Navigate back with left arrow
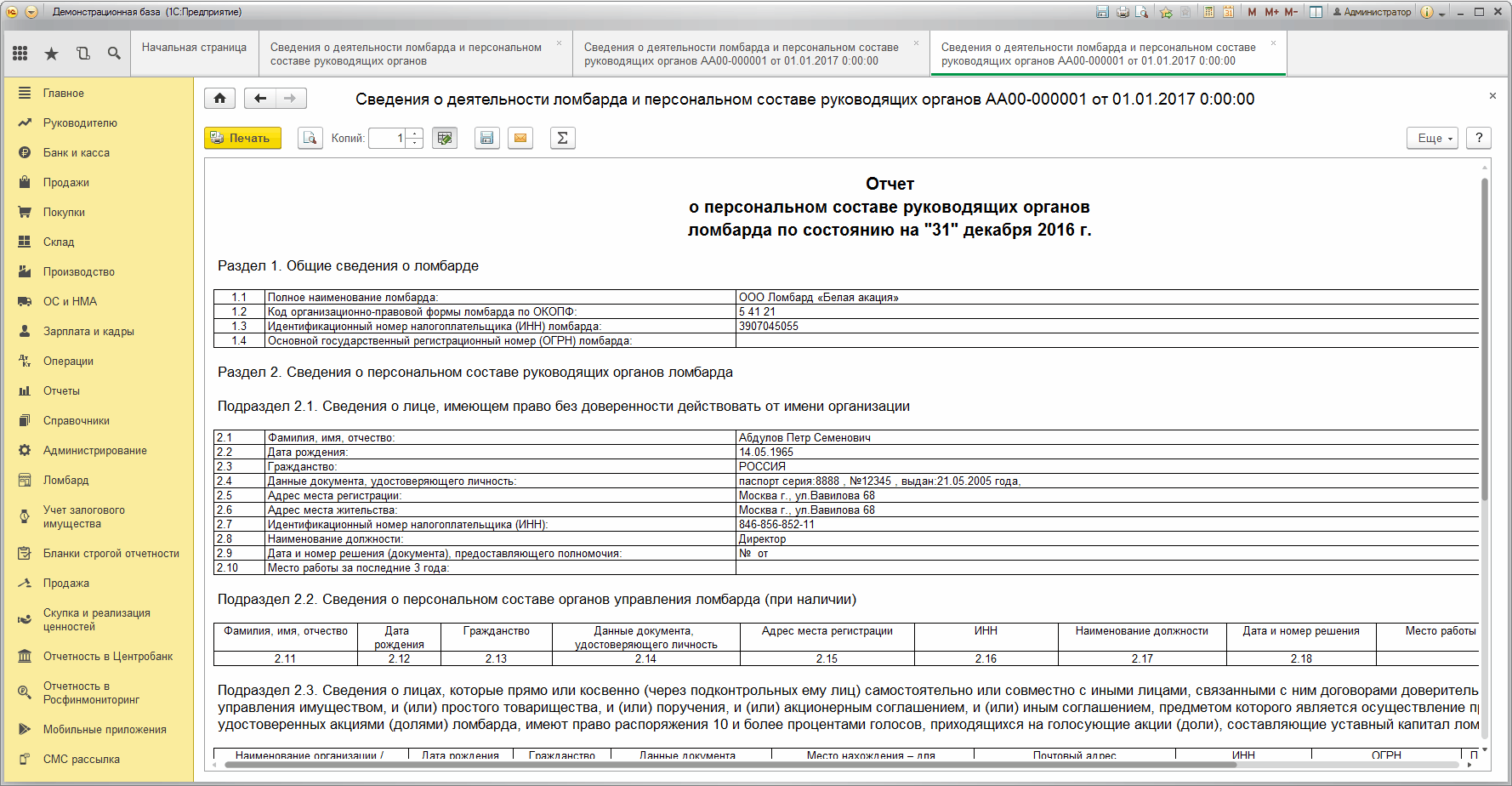The height and width of the screenshot is (786, 1512). (x=260, y=99)
